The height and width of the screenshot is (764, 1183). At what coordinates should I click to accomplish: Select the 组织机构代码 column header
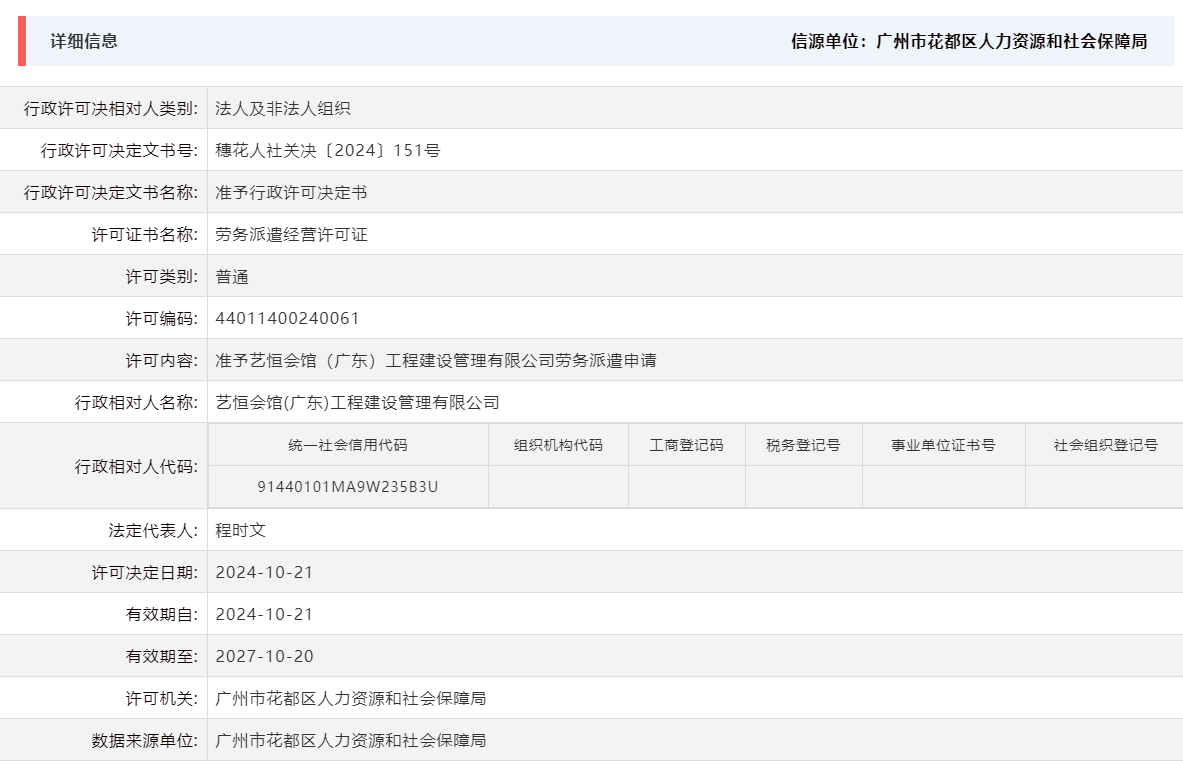tap(557, 444)
